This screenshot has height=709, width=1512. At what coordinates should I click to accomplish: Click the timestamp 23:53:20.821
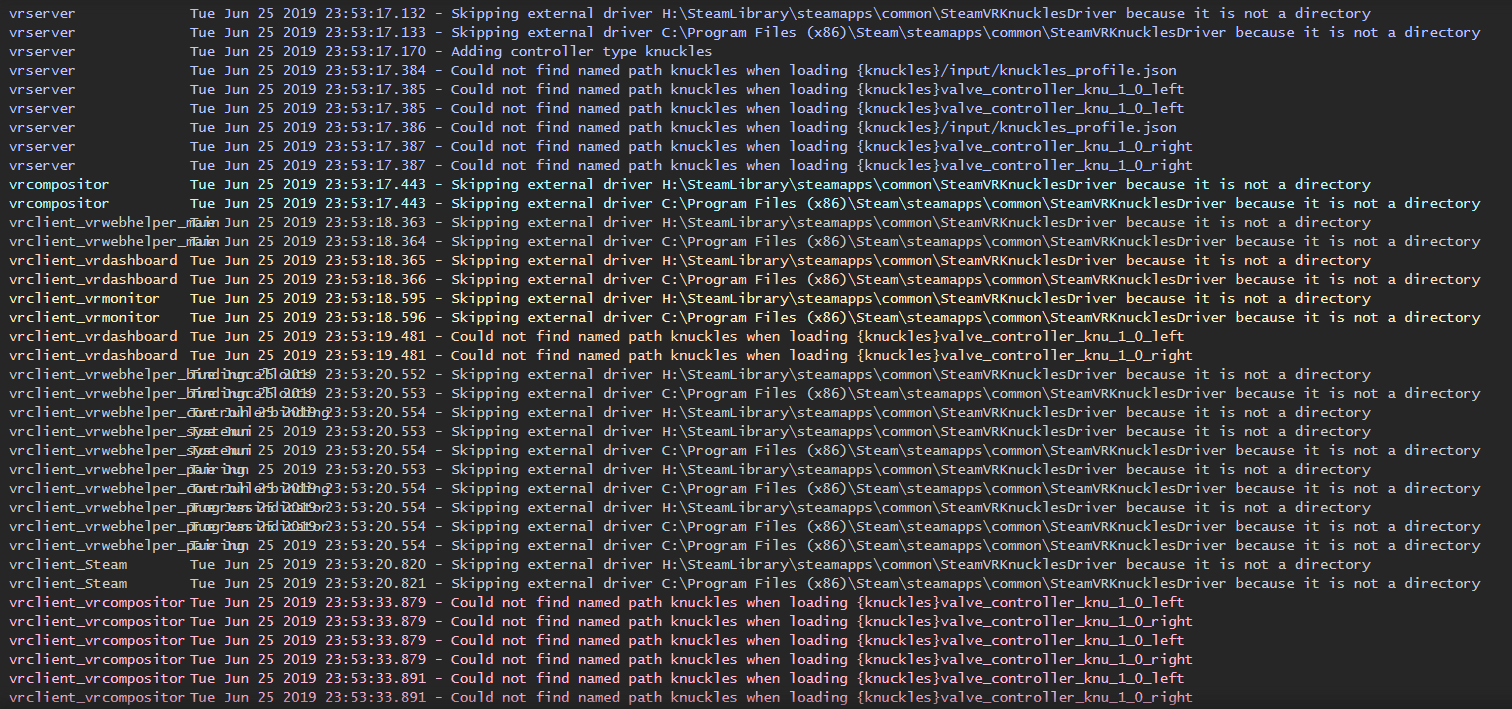(375, 583)
